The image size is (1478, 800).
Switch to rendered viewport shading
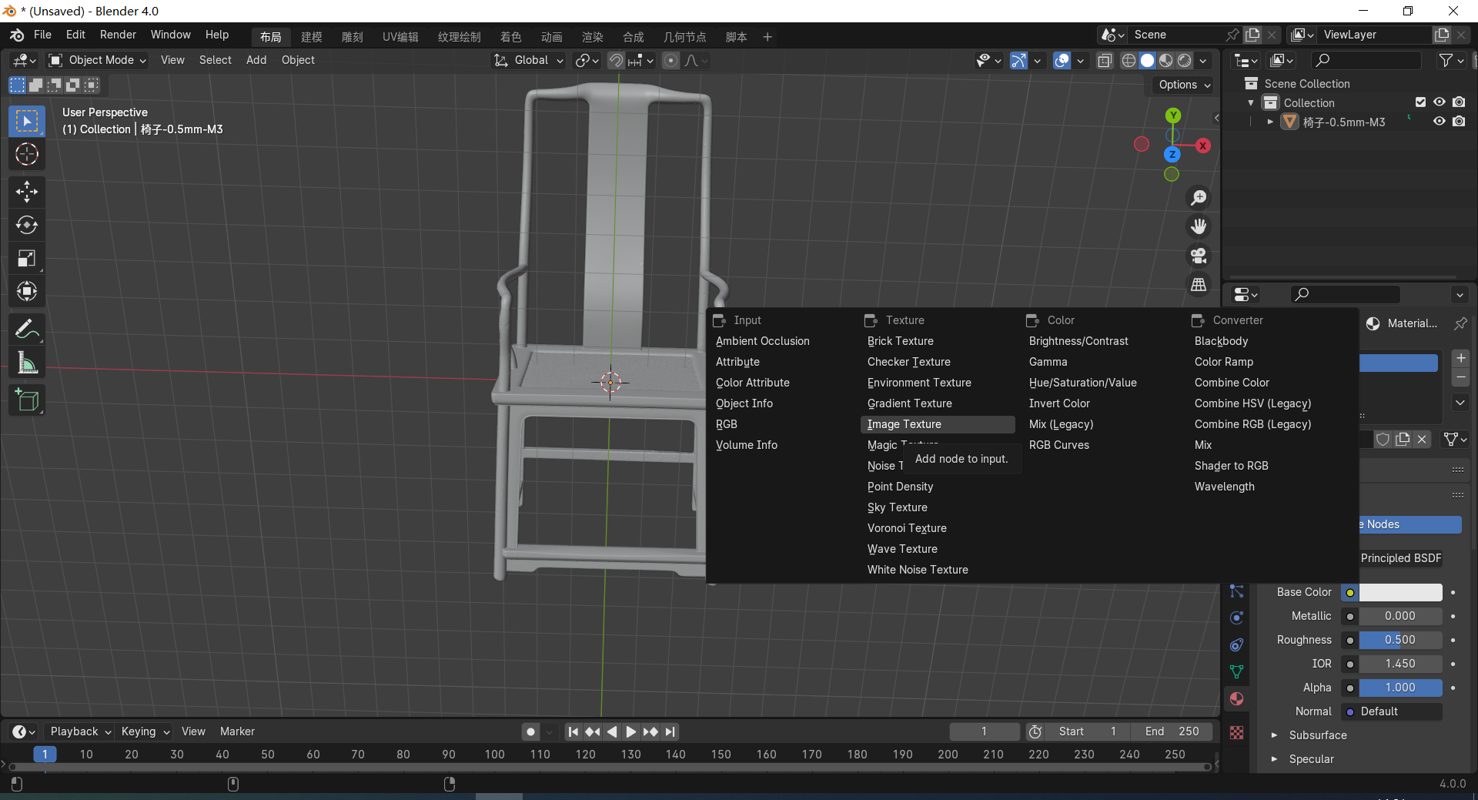[x=1184, y=60]
